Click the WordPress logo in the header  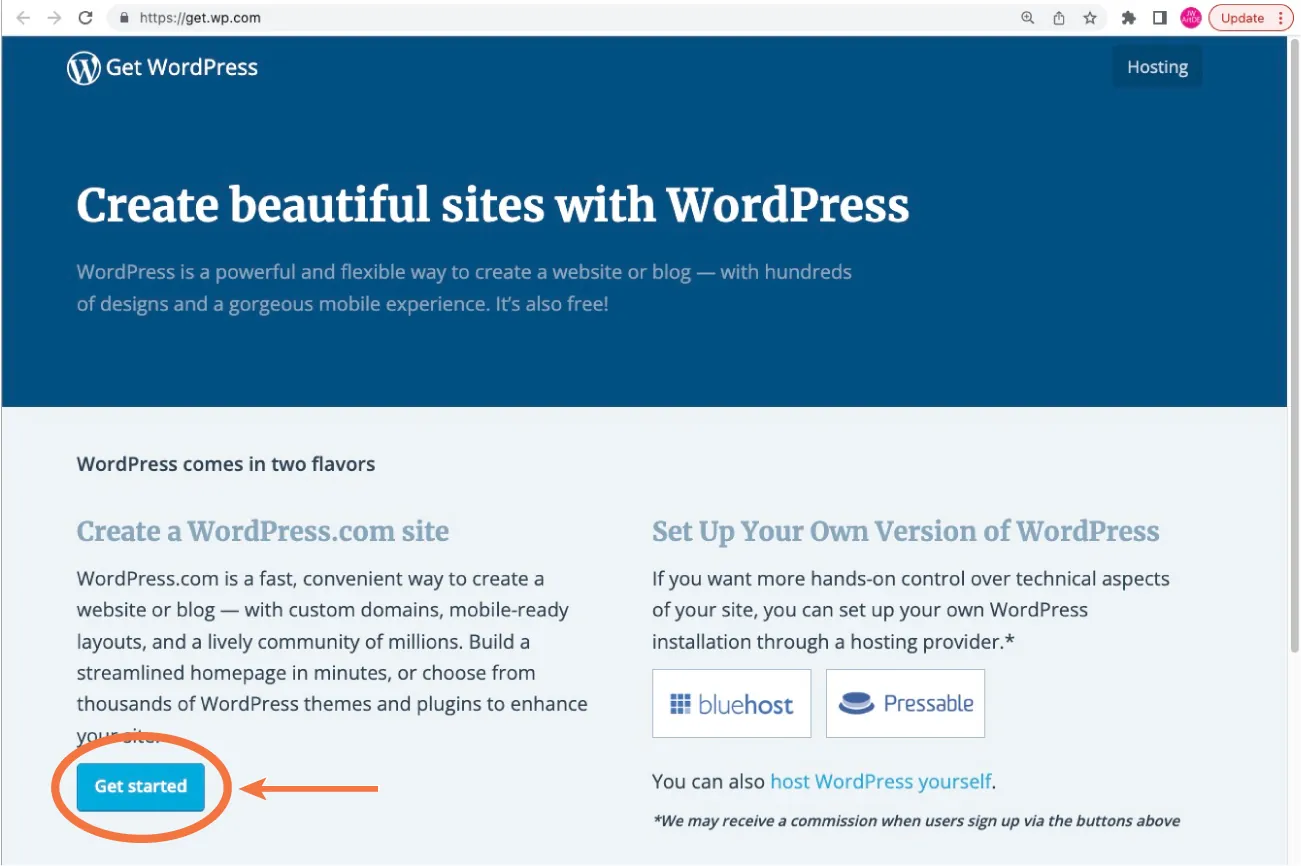click(84, 67)
